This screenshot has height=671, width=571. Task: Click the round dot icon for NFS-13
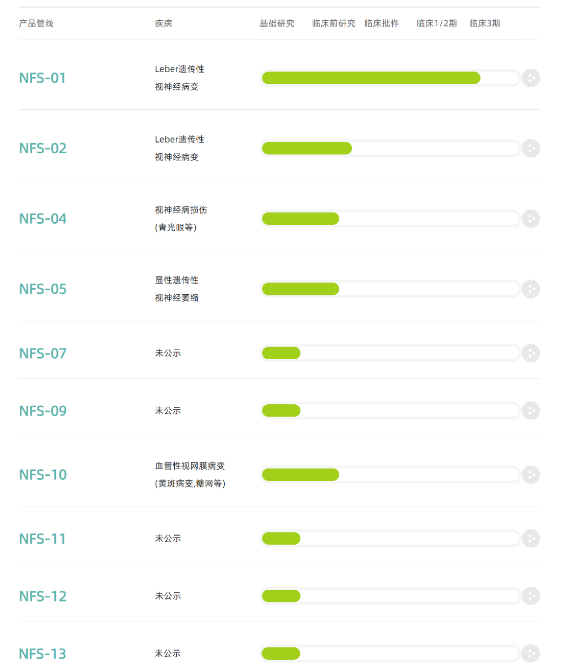click(531, 653)
